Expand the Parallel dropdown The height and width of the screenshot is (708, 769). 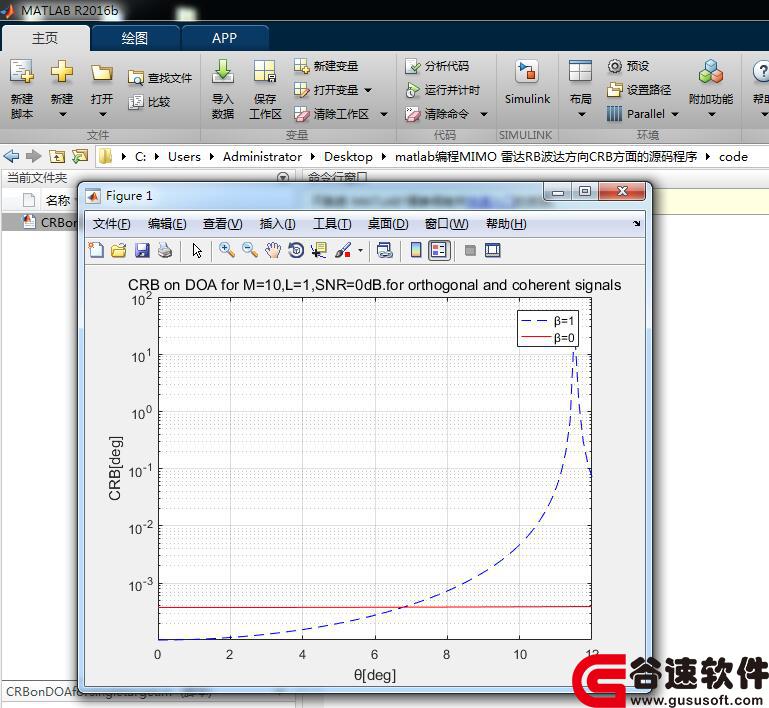click(x=675, y=115)
